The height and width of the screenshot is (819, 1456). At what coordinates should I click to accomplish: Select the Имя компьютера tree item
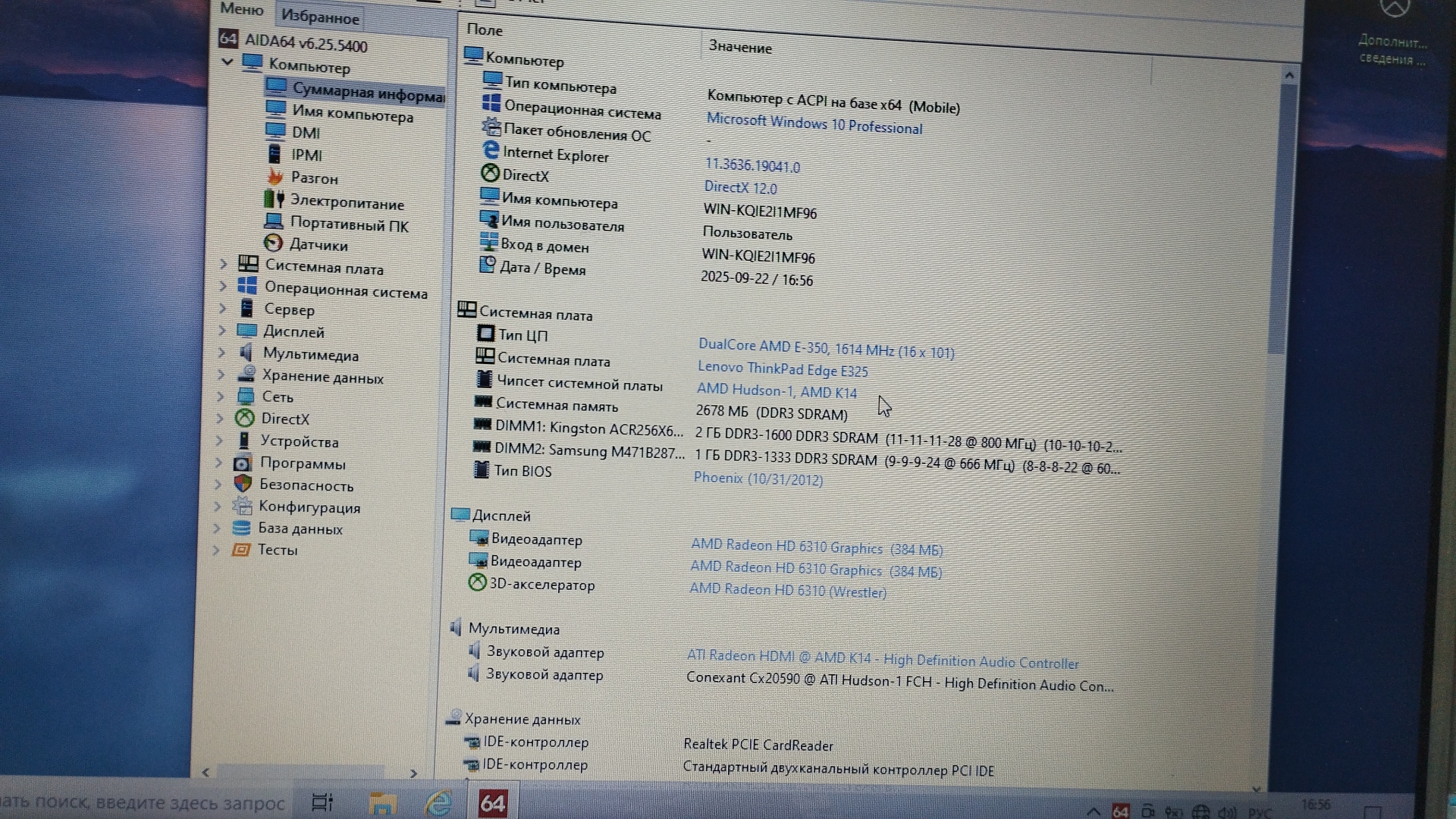click(352, 115)
